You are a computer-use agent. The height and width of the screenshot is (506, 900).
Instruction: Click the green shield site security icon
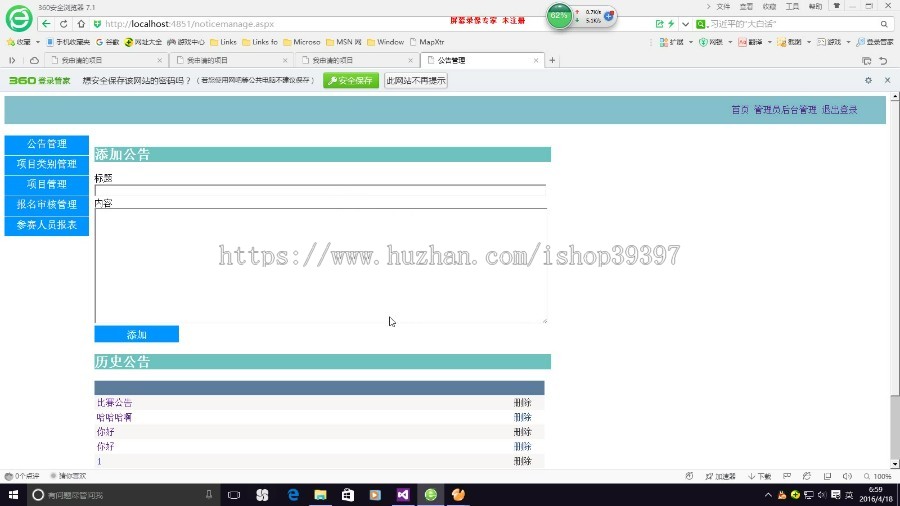pos(97,24)
